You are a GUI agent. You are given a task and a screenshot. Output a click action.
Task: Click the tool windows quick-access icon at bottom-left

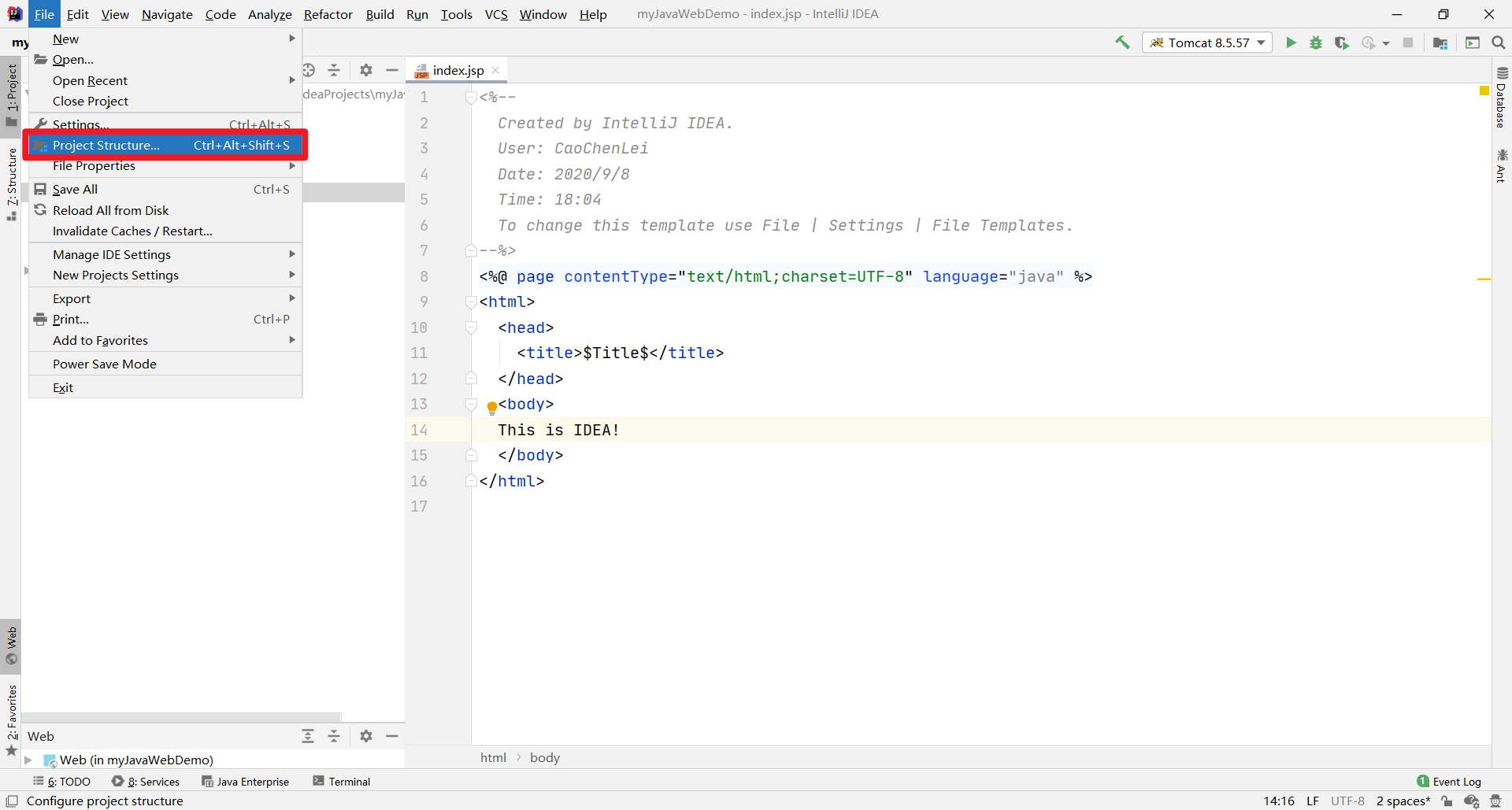click(x=12, y=801)
